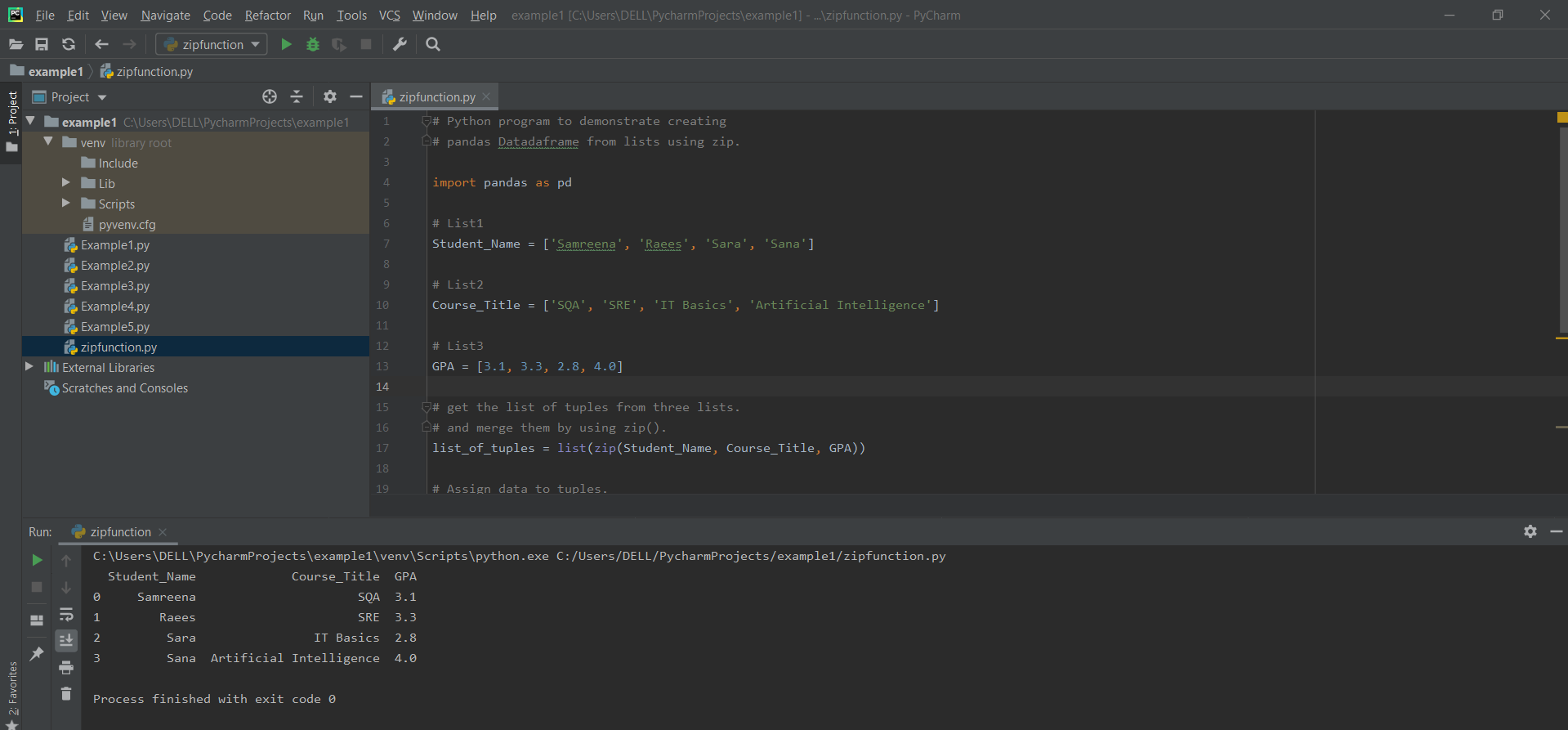Image resolution: width=1568 pixels, height=730 pixels.
Task: Run the zipfunction configuration from the toolbar
Action: pyautogui.click(x=286, y=44)
